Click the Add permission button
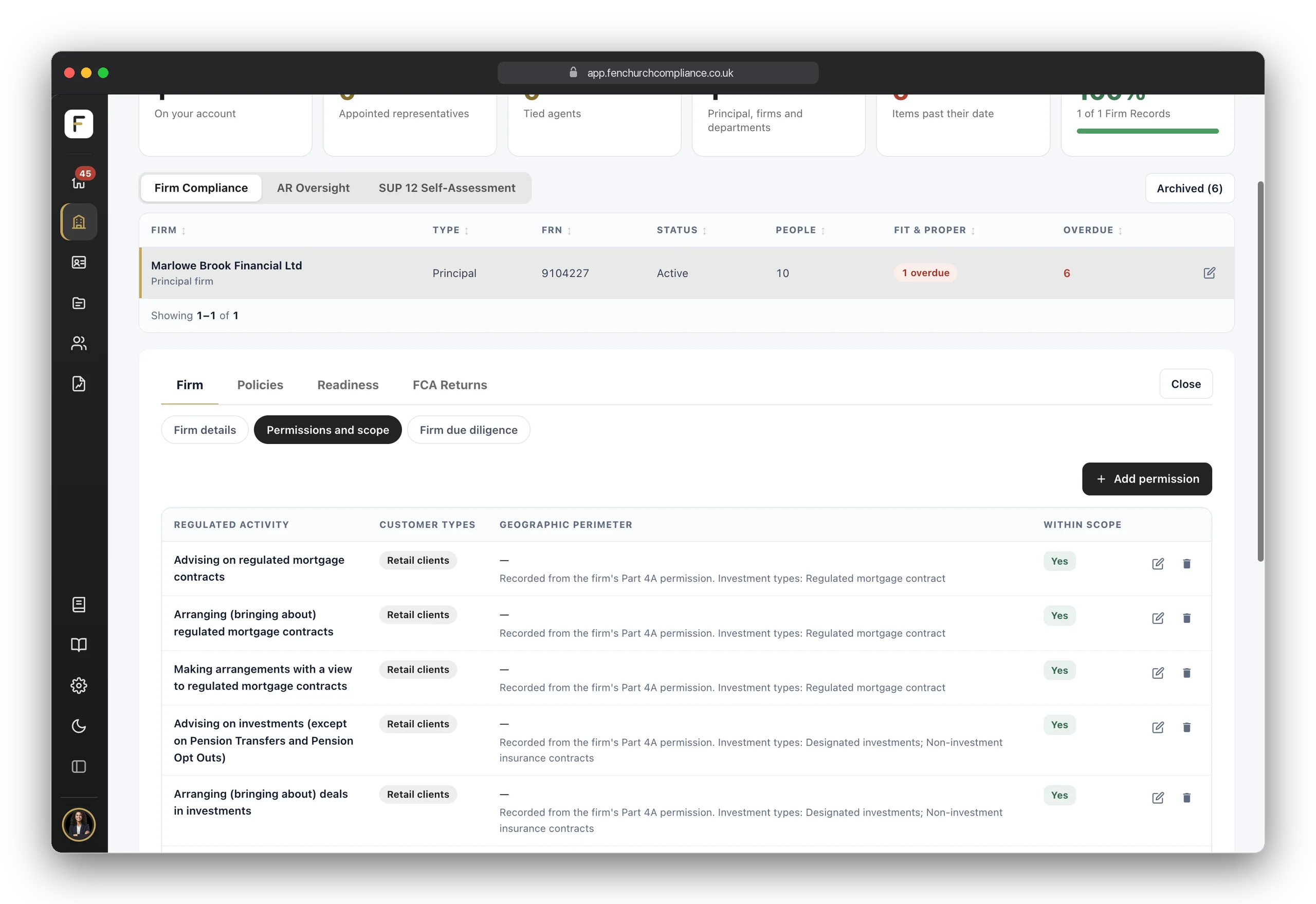 (x=1146, y=479)
